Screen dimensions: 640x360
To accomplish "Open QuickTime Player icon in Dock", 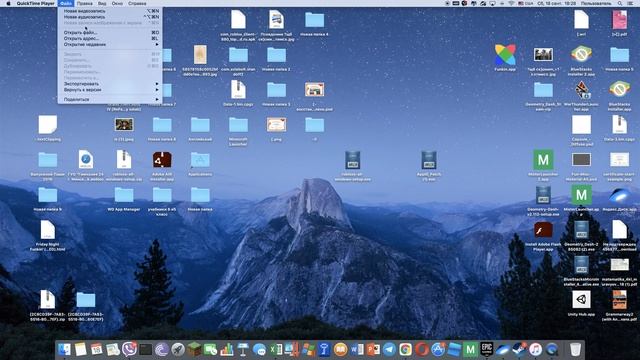I will 552,349.
